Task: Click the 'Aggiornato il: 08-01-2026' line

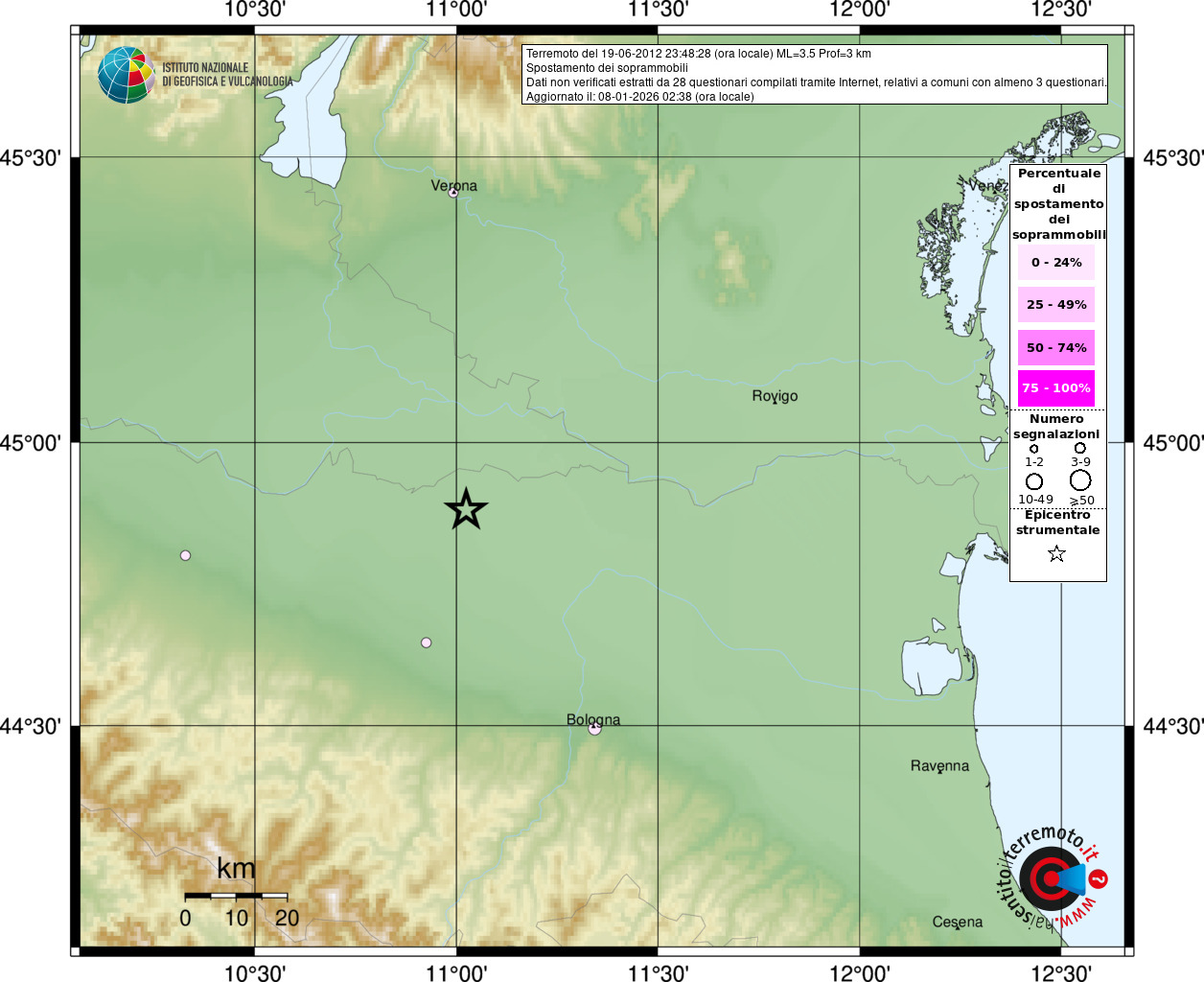Action: pos(640,97)
